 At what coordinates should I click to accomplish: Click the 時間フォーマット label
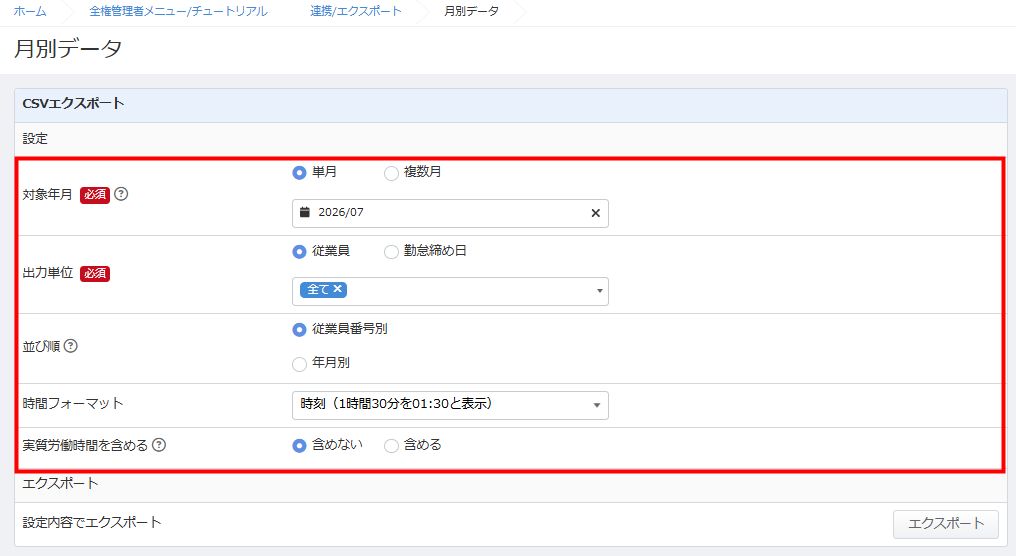tap(73, 403)
